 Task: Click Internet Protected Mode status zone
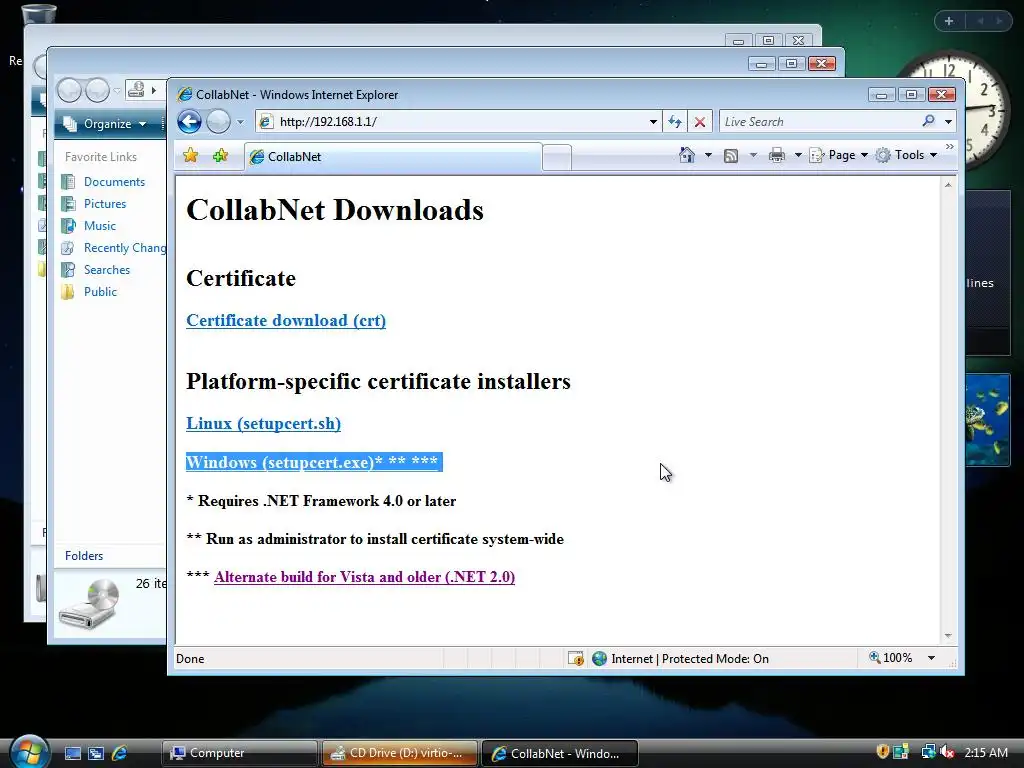tap(681, 658)
